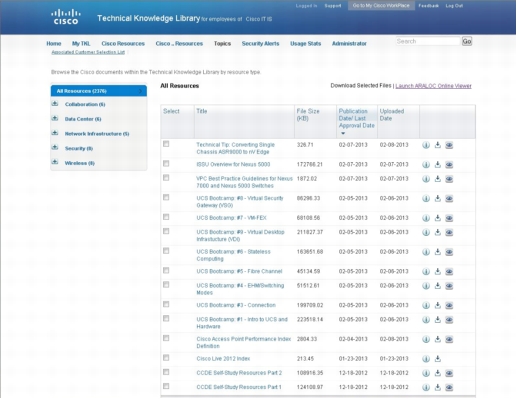View VPC Best Practice Guidelines online

[x=449, y=179]
